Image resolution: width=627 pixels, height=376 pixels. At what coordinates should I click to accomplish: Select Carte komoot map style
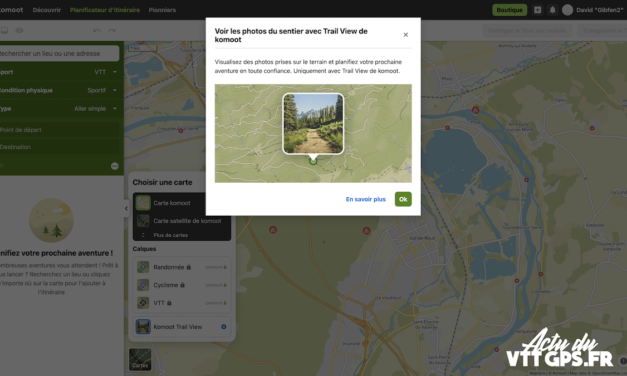pos(182,203)
